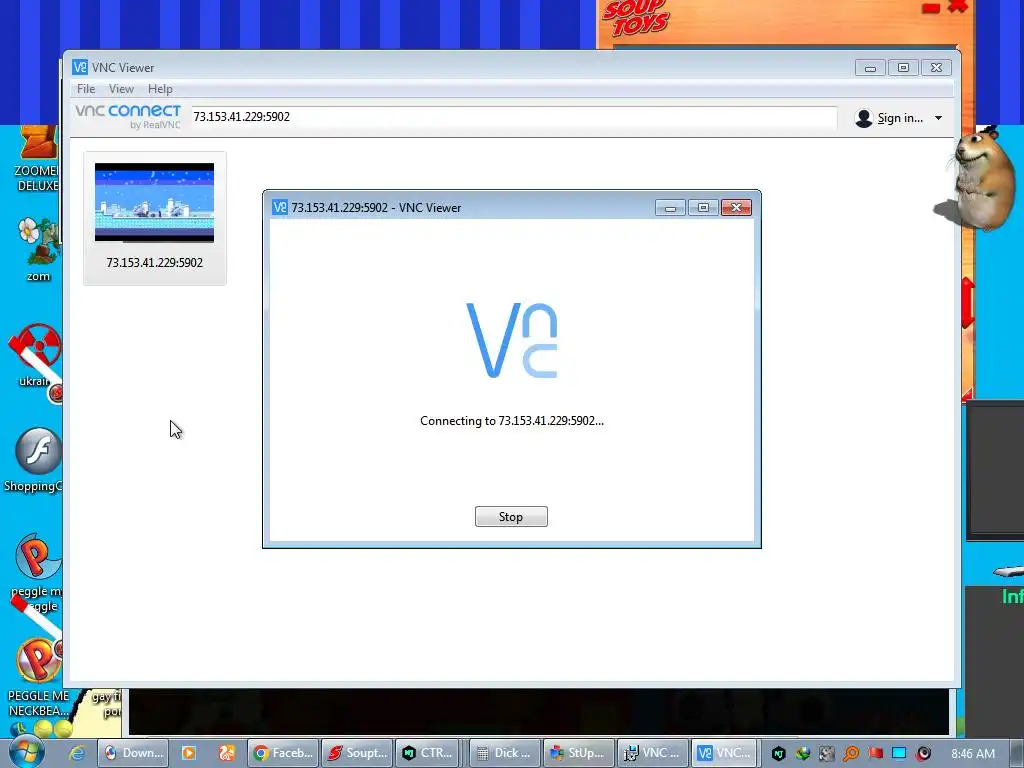Open the Windows Start orb
This screenshot has height=768, width=1024.
coord(26,752)
